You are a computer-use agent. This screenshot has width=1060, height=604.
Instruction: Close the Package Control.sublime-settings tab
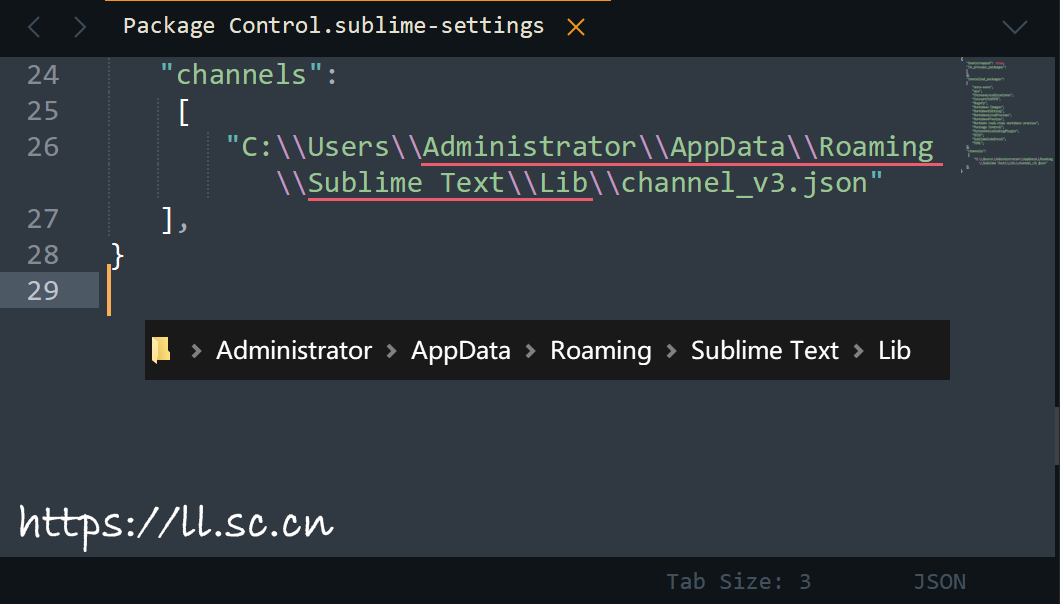[576, 27]
